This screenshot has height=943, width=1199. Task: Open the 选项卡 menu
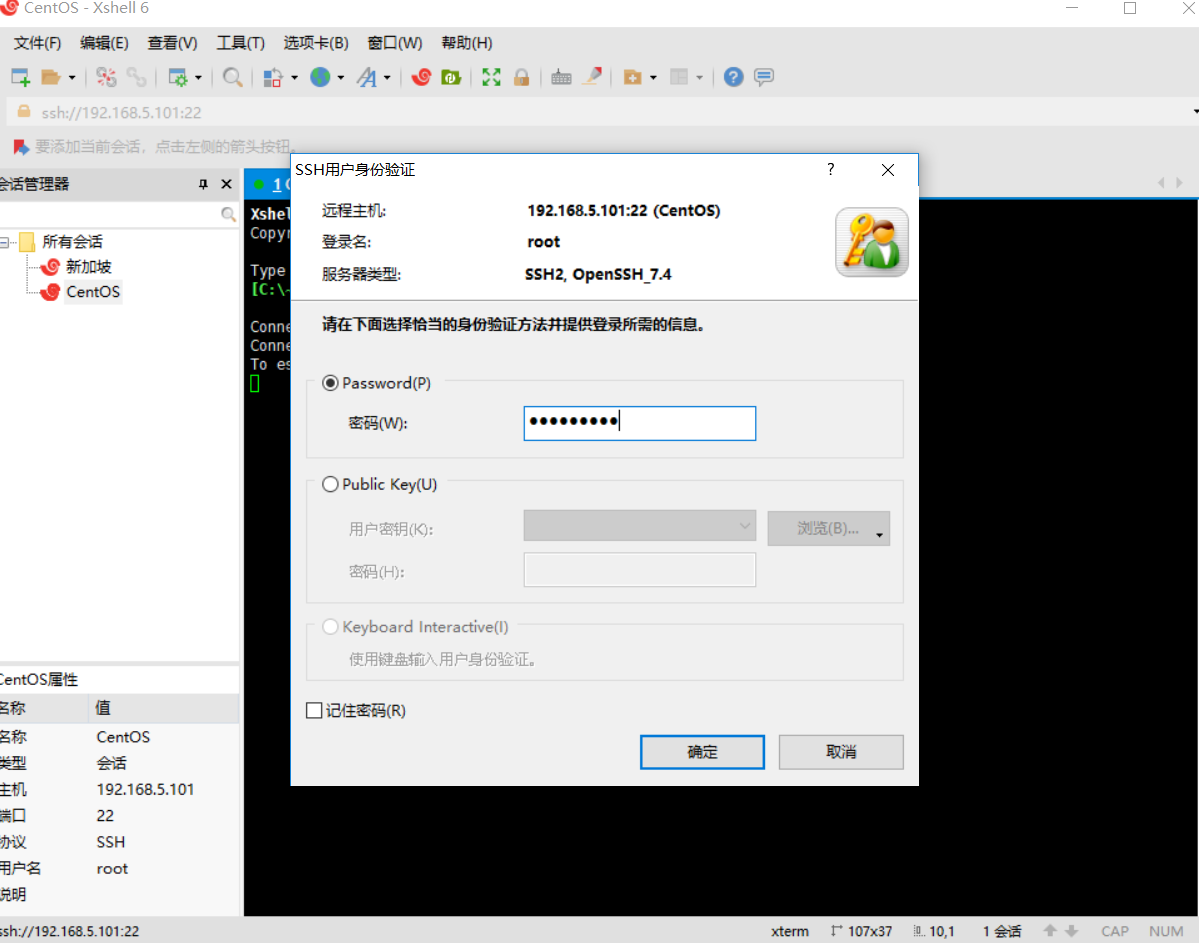[314, 43]
